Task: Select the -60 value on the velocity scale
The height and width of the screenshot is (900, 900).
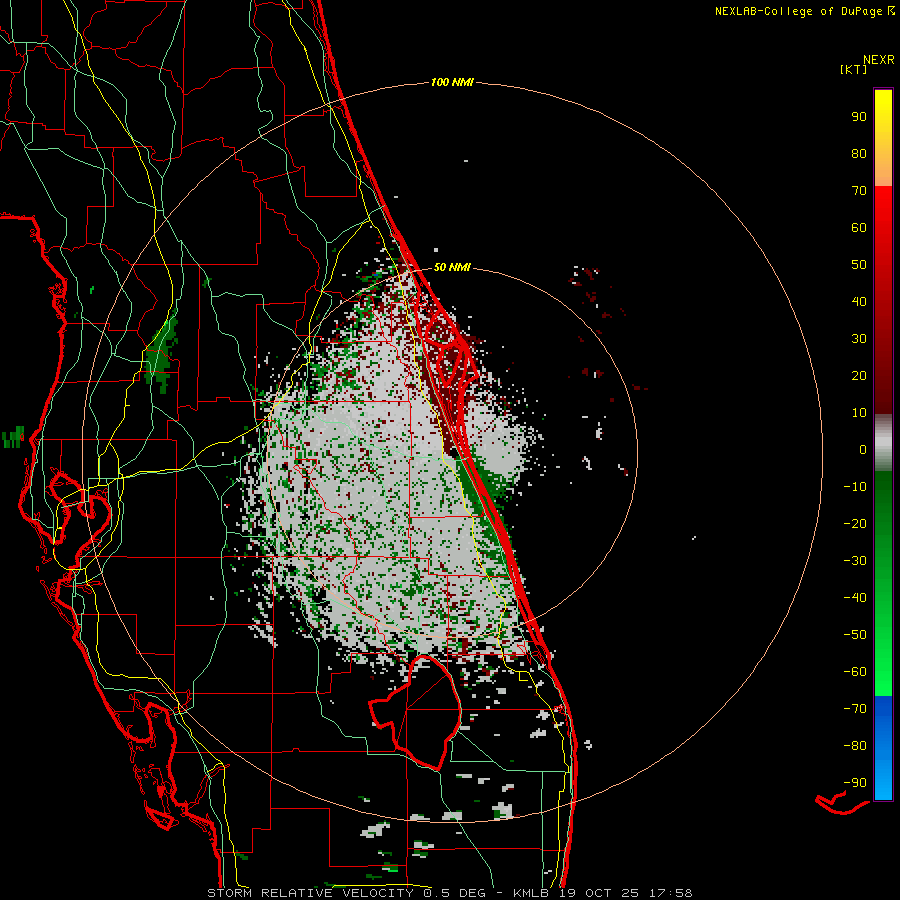Action: pyautogui.click(x=855, y=672)
